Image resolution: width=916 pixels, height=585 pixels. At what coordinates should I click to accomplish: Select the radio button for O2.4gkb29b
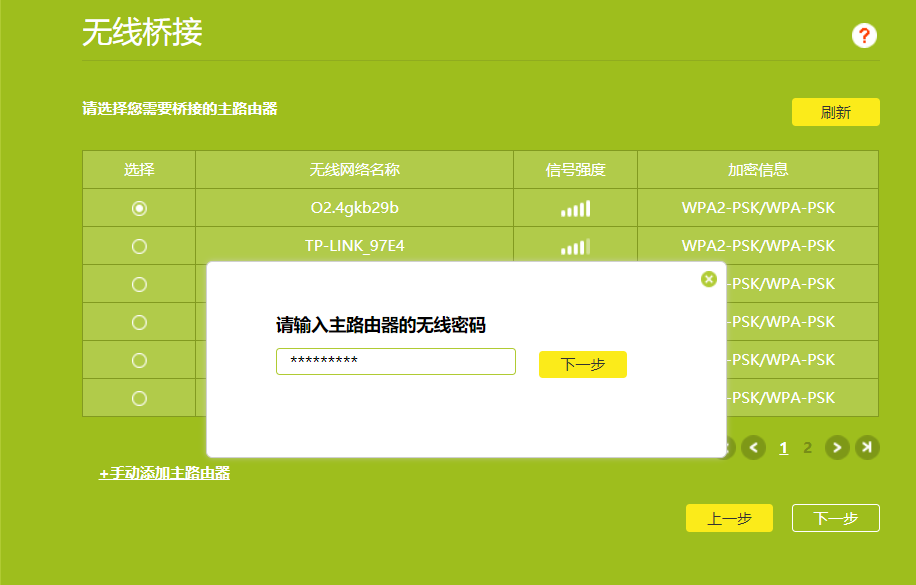[x=139, y=207]
